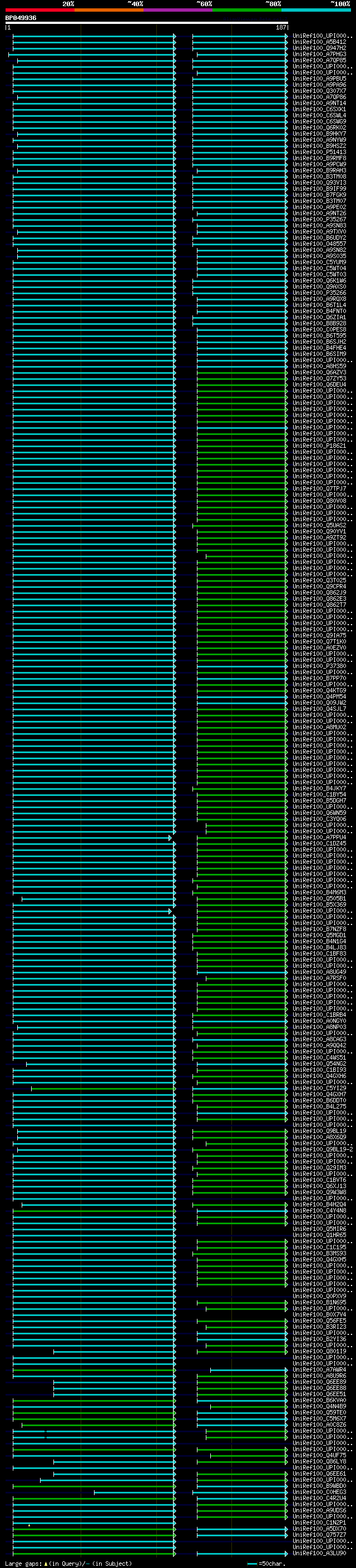The image size is (356, 1568).
Task: Click the white query sequence bar
Action: coord(147,23)
